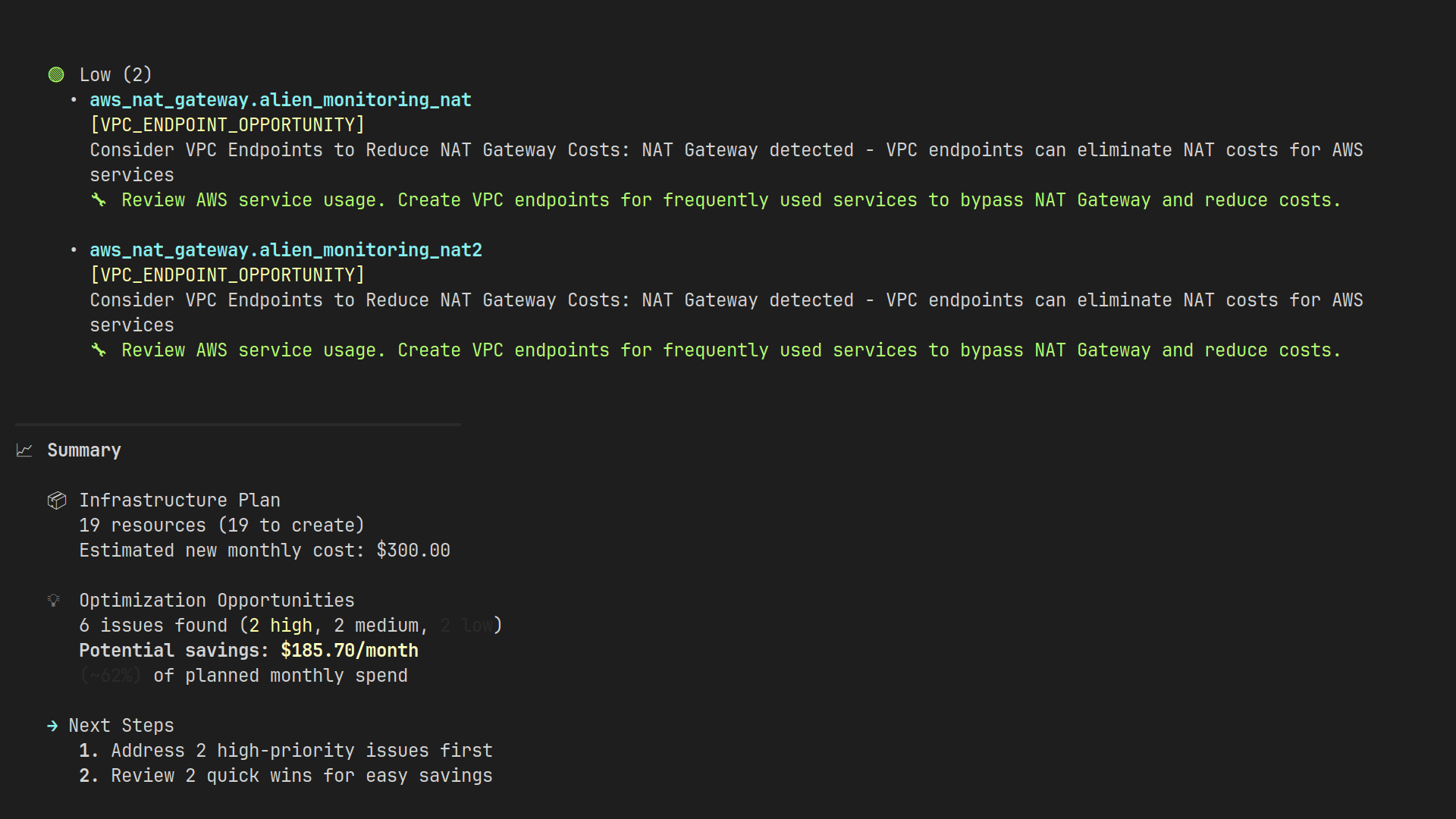Open the aws_nat_gateway.alien_monitoring_nat2 resource
This screenshot has width=1456, height=819.
pos(286,249)
